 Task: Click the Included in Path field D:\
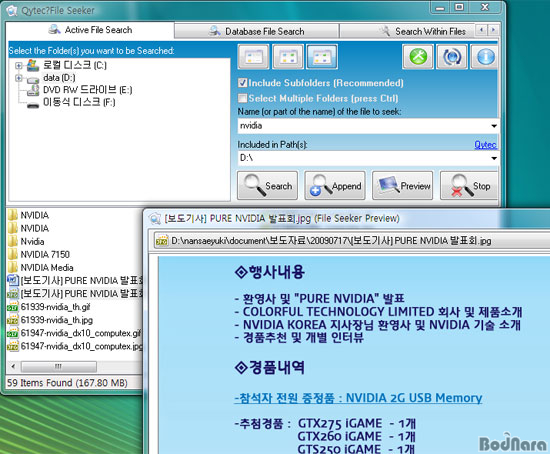pyautogui.click(x=363, y=158)
